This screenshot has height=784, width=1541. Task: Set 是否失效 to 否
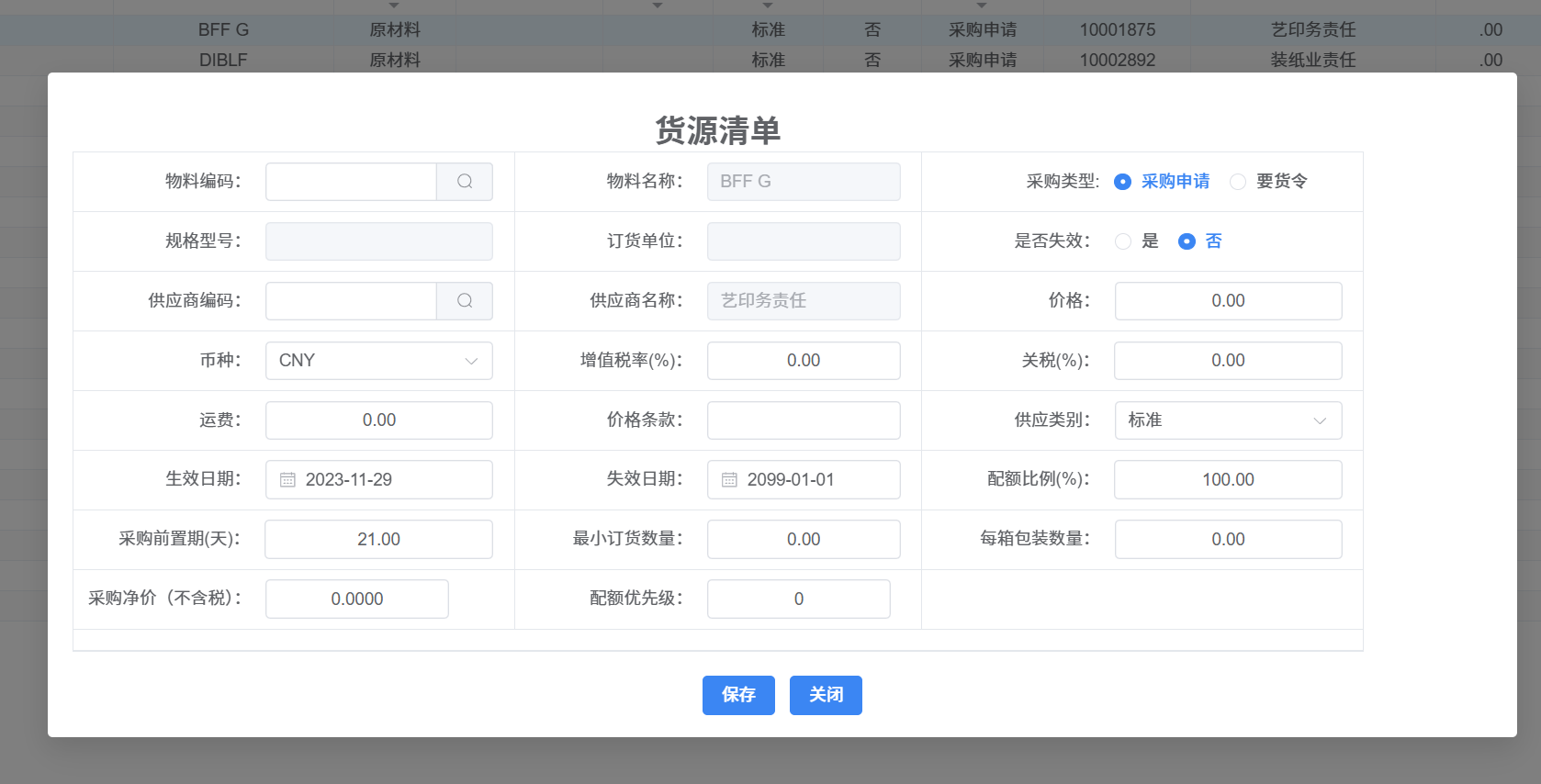[x=1187, y=241]
